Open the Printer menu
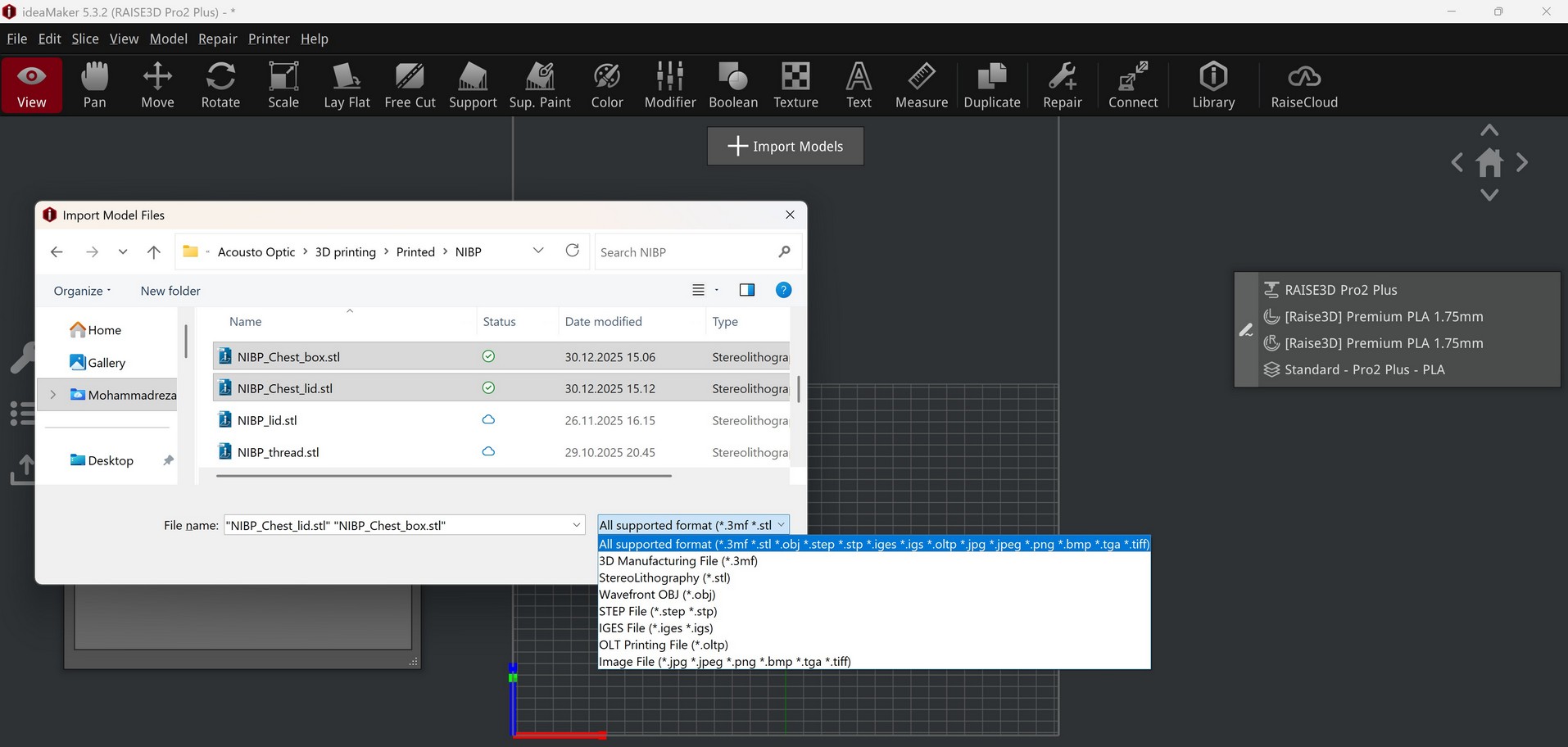 [269, 38]
